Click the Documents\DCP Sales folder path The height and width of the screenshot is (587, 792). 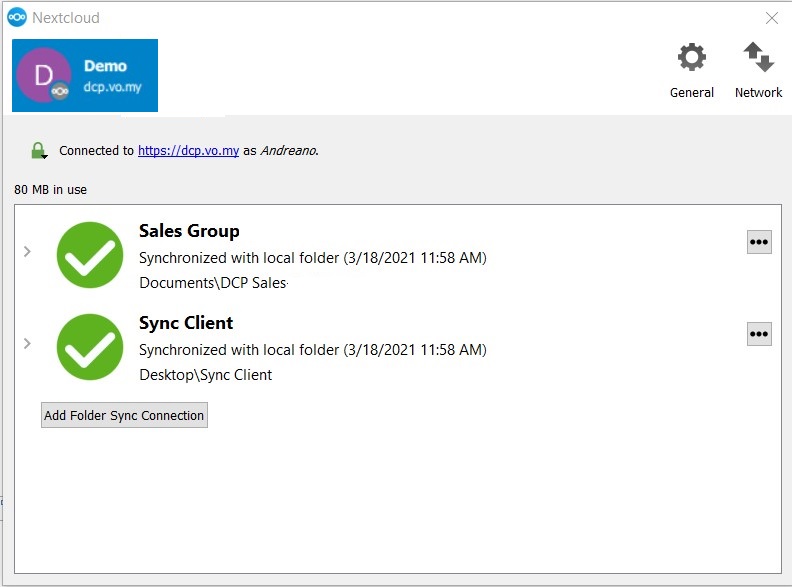(212, 283)
